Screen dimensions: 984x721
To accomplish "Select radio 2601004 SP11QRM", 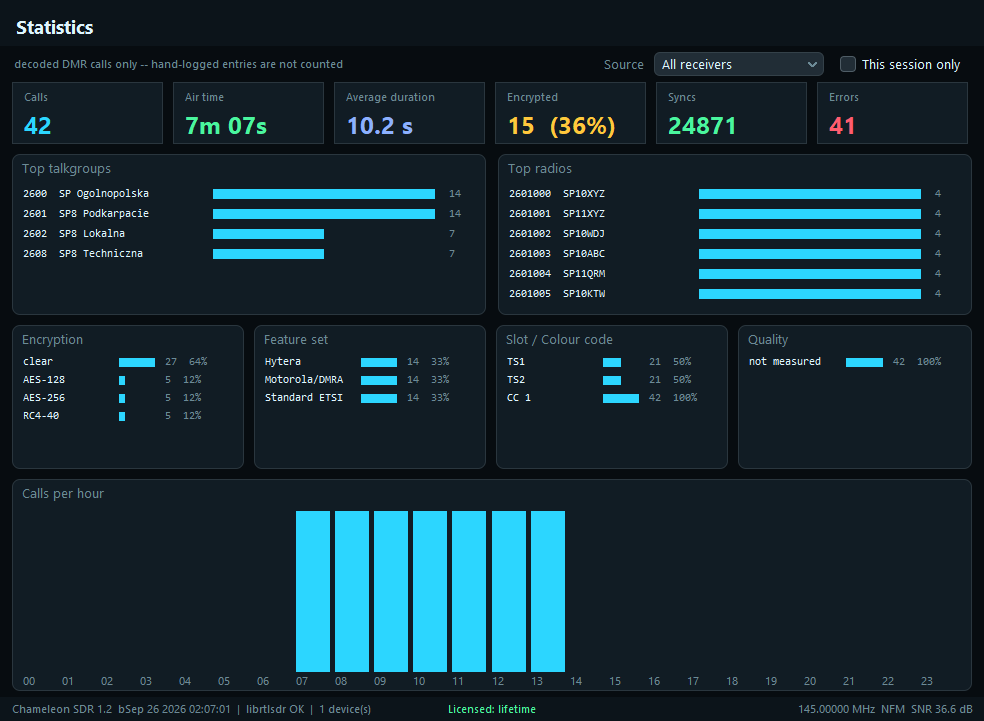I will click(725, 274).
